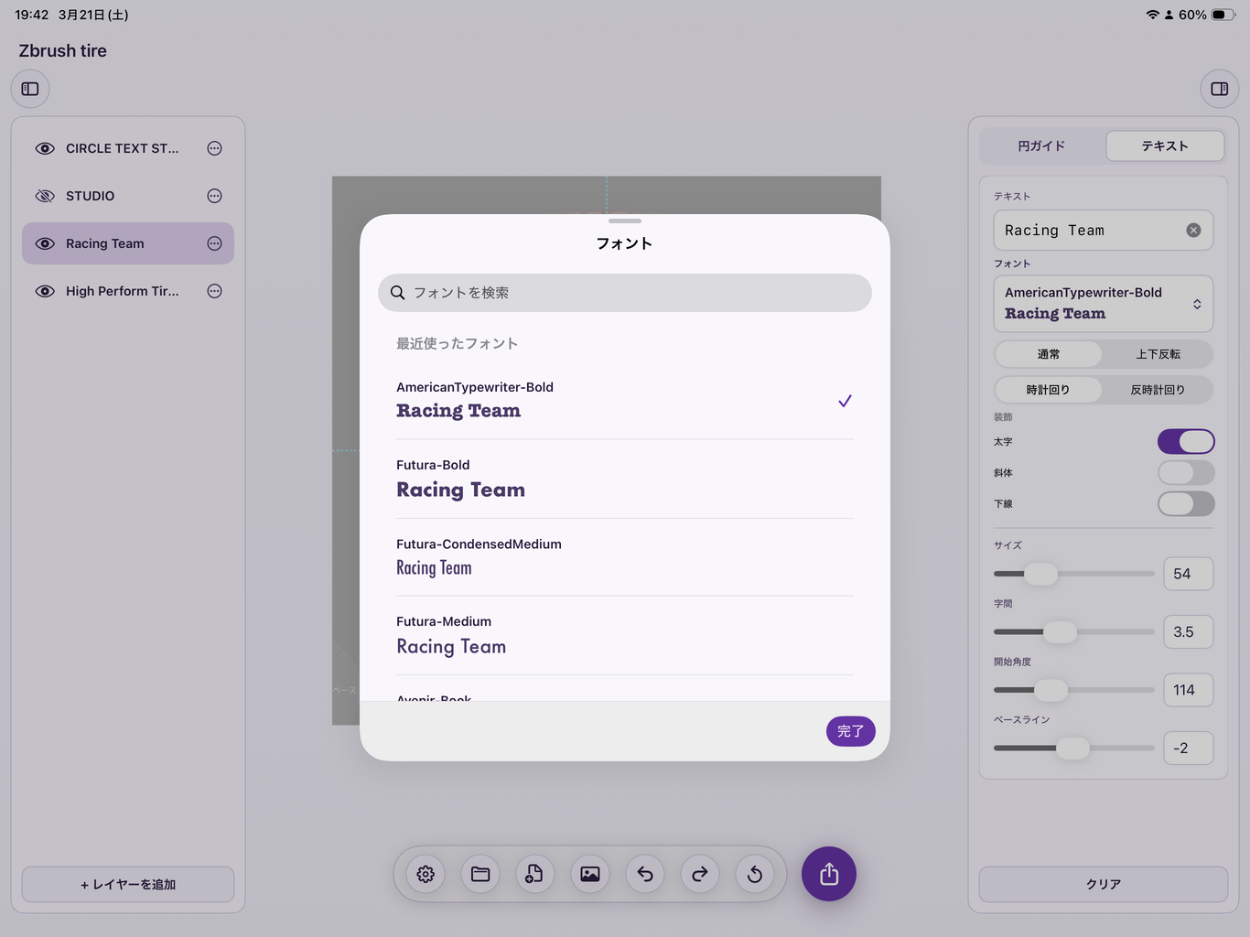This screenshot has height=937, width=1250.
Task: Hide the CIRCLE TEXT layer via eye icon
Action: 45,148
